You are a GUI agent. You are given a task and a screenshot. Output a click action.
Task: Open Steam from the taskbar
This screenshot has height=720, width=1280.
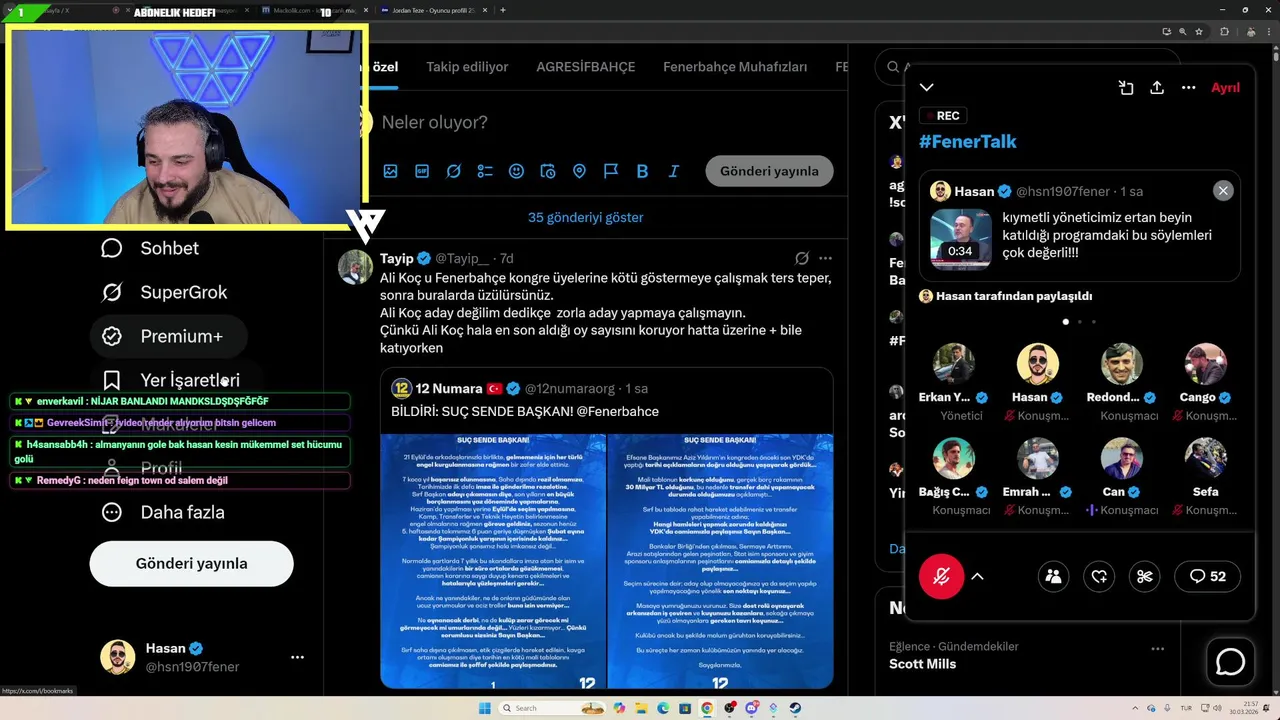[795, 708]
